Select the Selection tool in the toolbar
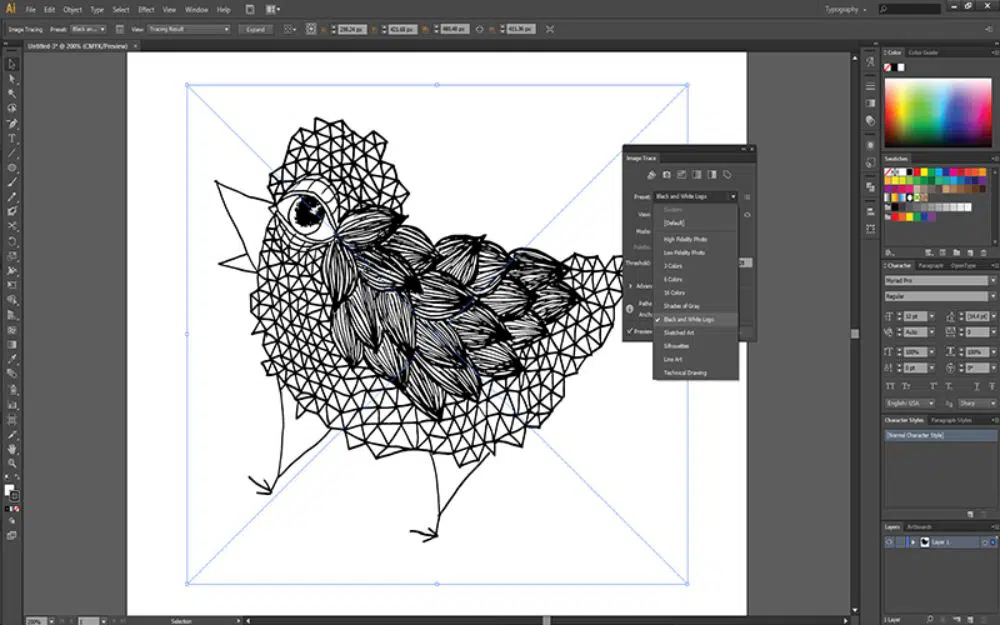The image size is (1000, 625). tap(12, 64)
